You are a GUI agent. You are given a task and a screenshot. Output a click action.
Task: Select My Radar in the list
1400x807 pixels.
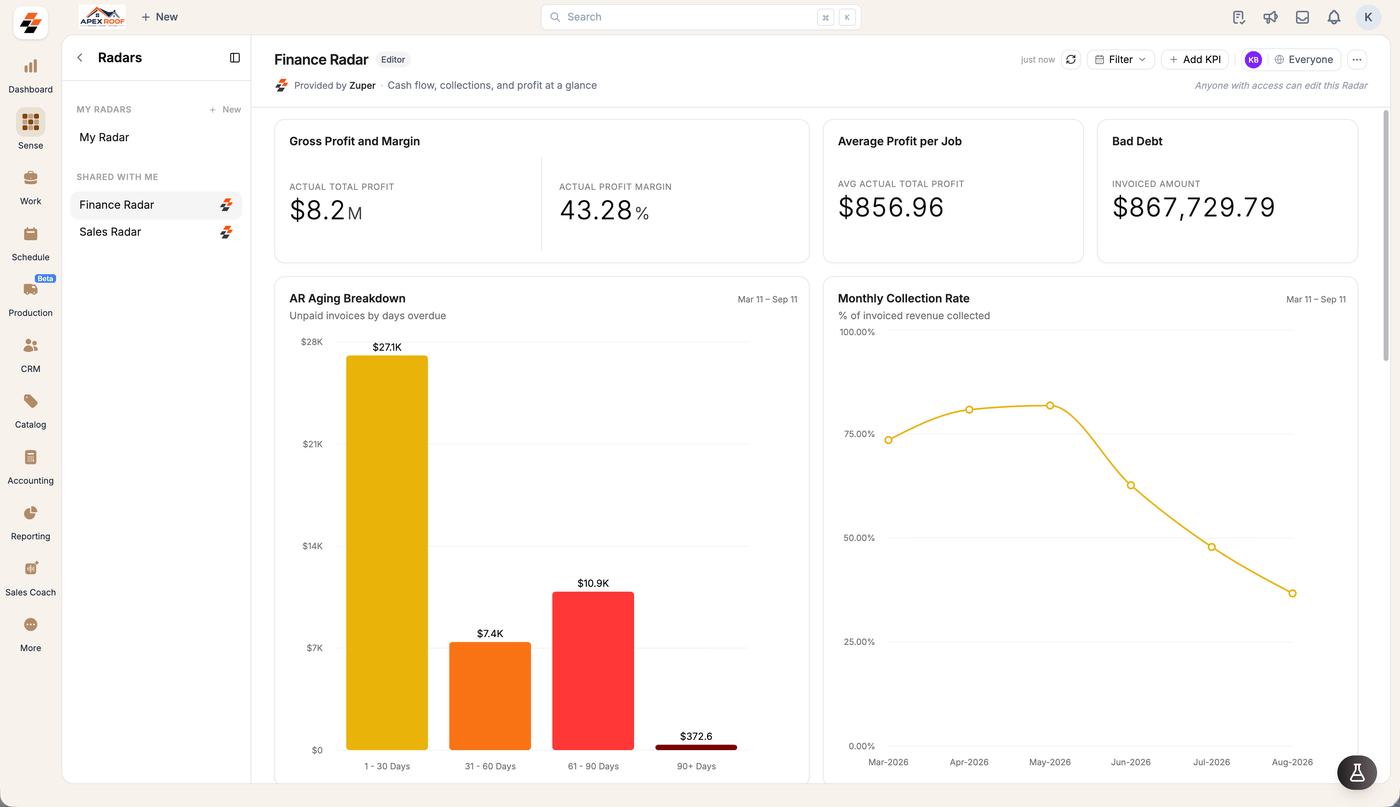(x=156, y=138)
